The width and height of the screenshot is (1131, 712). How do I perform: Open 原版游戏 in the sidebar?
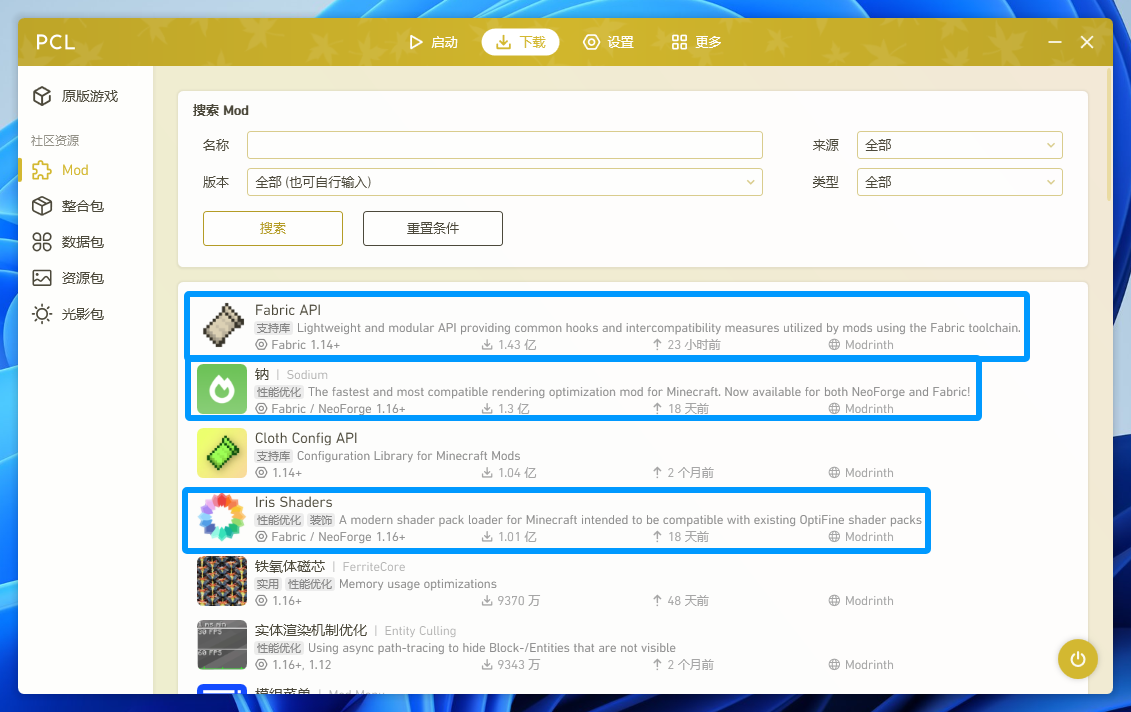(88, 96)
